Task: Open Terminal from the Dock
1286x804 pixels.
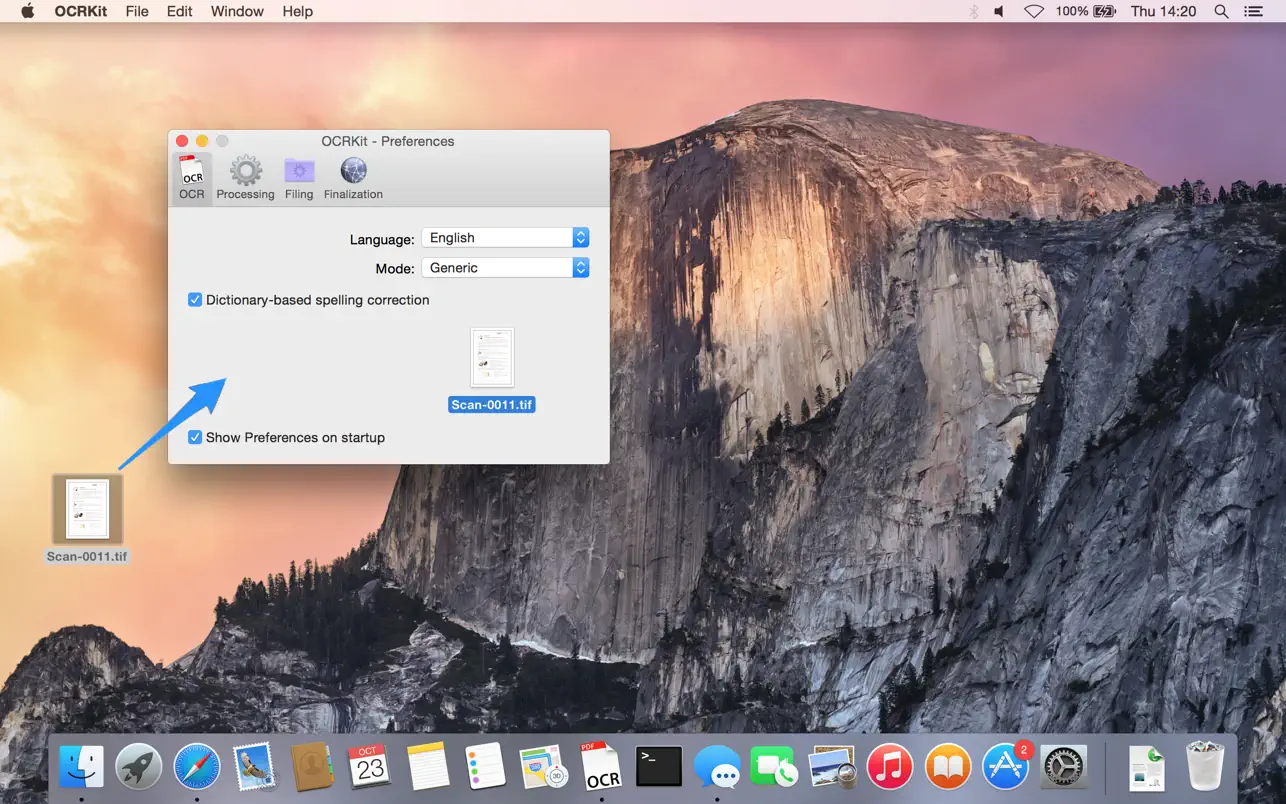Action: tap(659, 767)
